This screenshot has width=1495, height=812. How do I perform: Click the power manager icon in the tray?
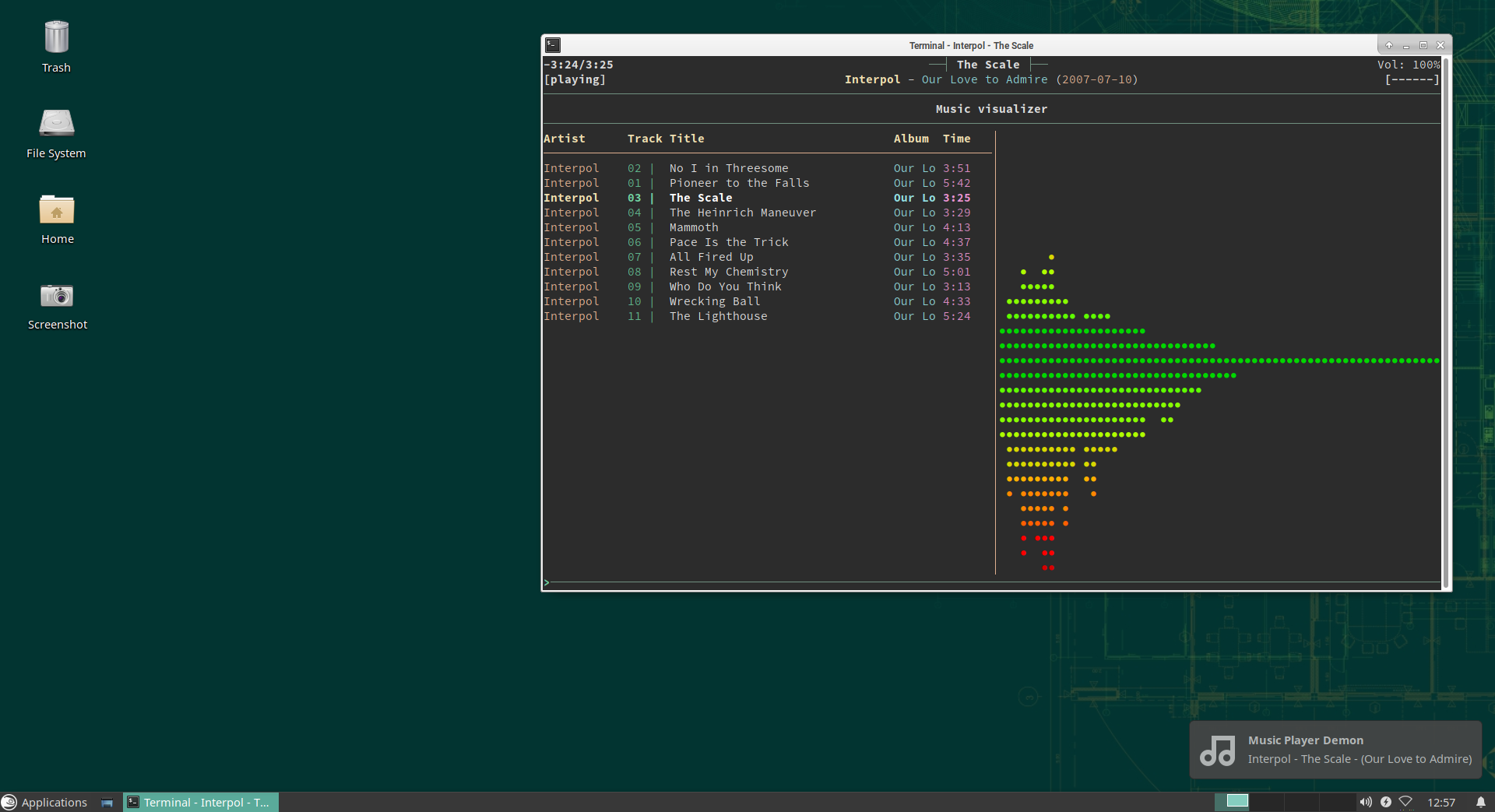click(1386, 802)
